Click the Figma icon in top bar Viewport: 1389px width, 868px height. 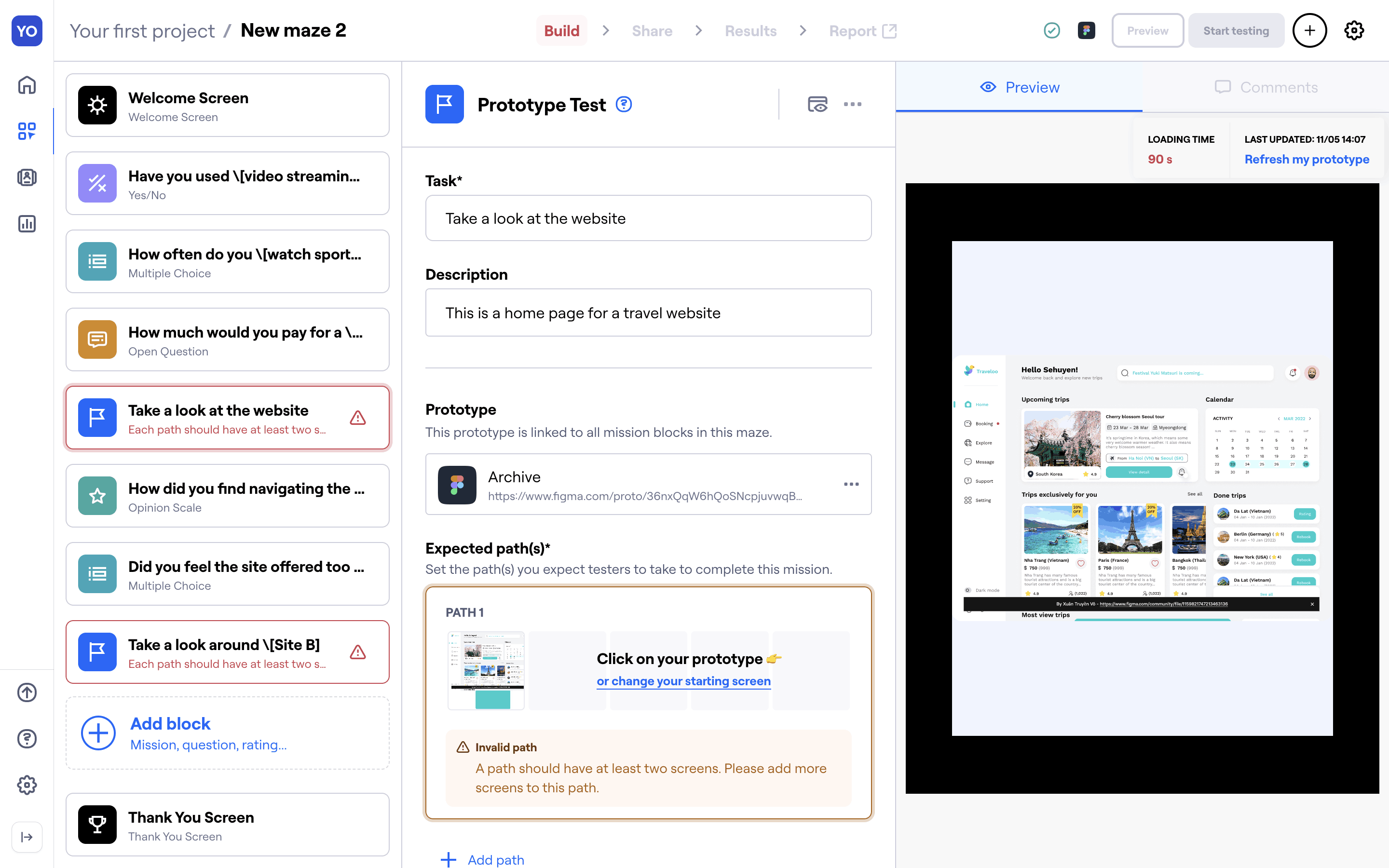coord(1086,30)
